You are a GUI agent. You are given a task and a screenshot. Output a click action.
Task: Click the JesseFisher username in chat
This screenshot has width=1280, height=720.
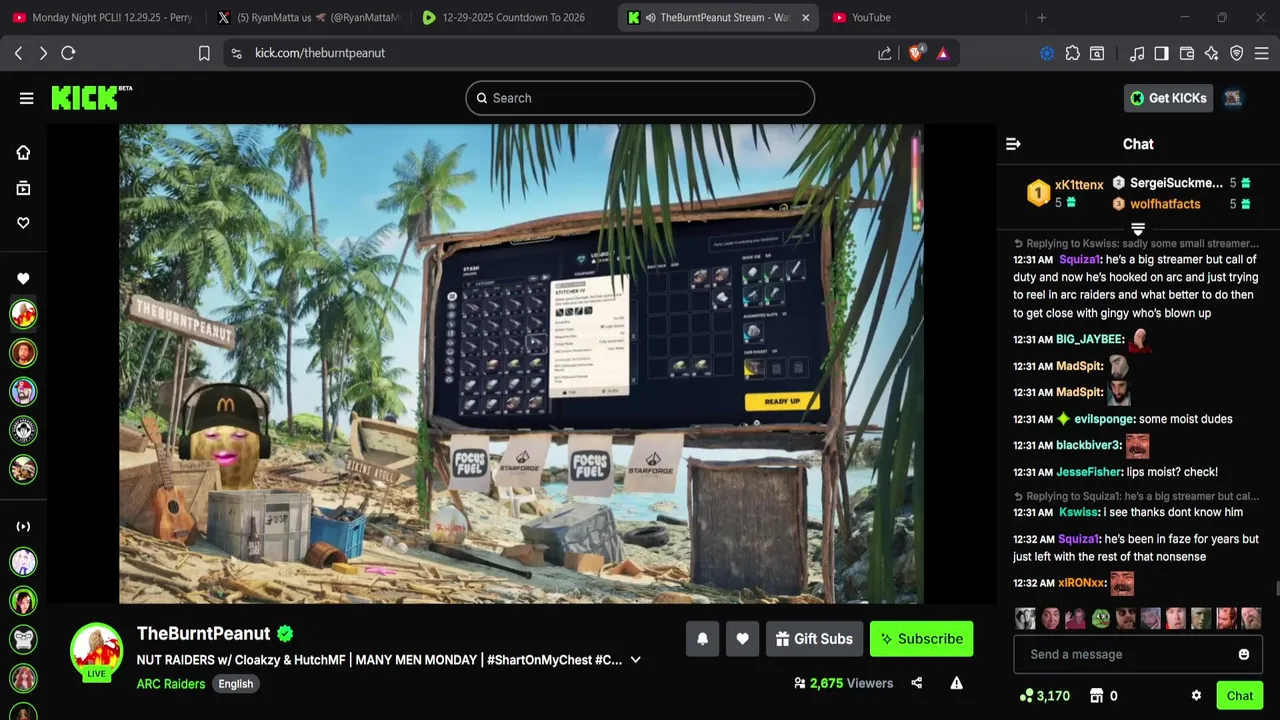tap(1088, 472)
